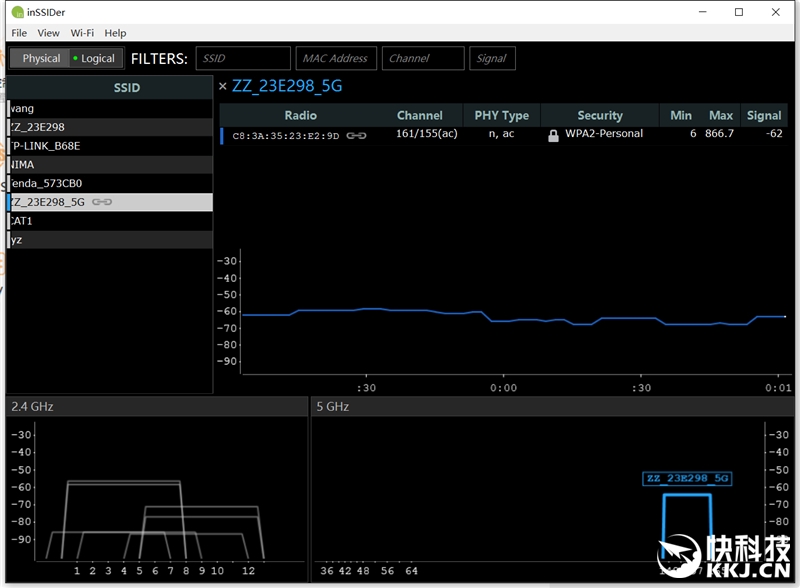
Task: Click the MAC Address filter field
Action: [x=335, y=58]
